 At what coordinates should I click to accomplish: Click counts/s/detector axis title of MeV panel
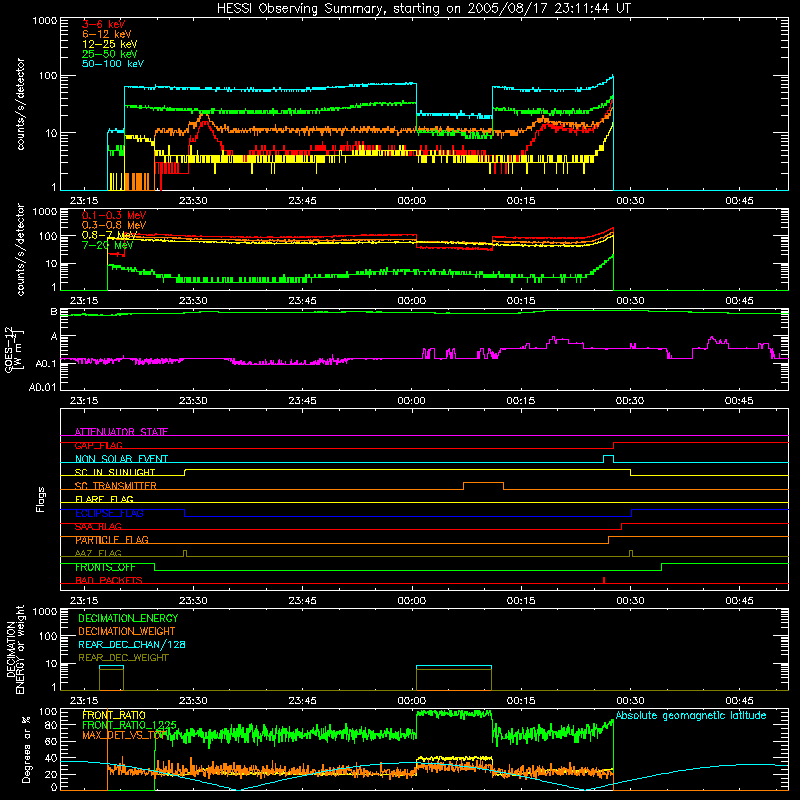(20, 249)
